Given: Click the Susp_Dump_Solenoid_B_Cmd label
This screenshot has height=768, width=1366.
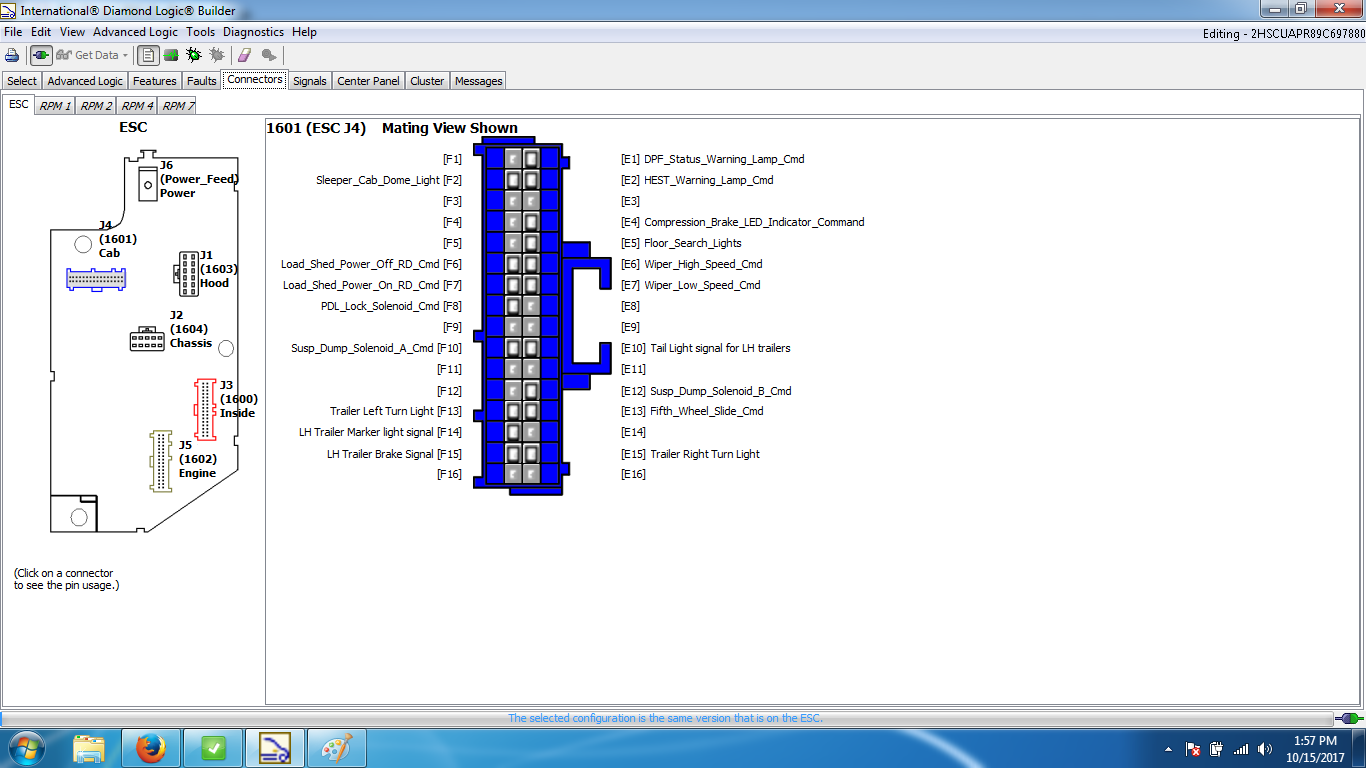Looking at the screenshot, I should tap(721, 391).
